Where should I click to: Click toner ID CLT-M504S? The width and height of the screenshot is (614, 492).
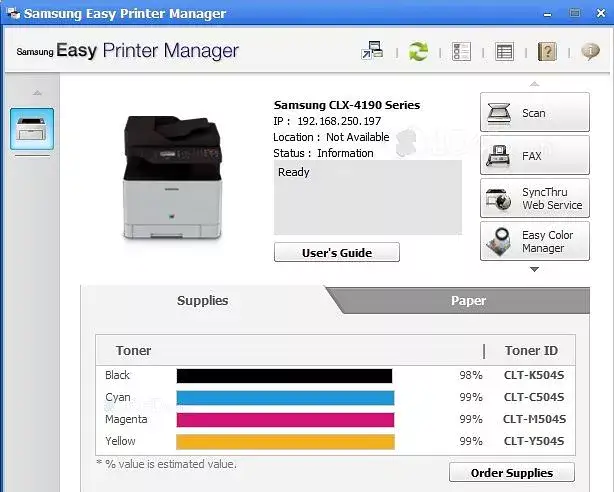[534, 419]
